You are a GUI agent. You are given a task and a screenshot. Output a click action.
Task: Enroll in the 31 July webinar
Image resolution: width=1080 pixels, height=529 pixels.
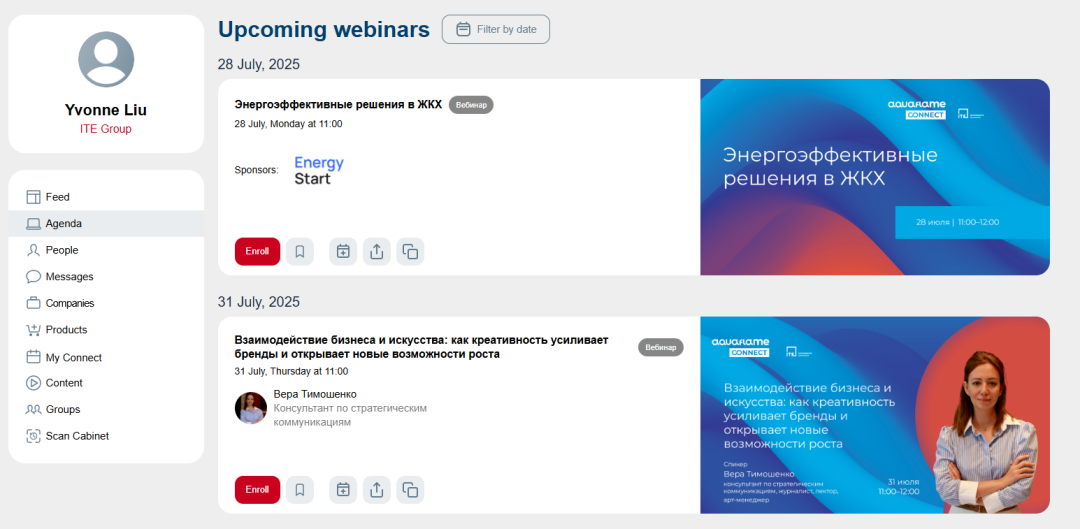257,490
